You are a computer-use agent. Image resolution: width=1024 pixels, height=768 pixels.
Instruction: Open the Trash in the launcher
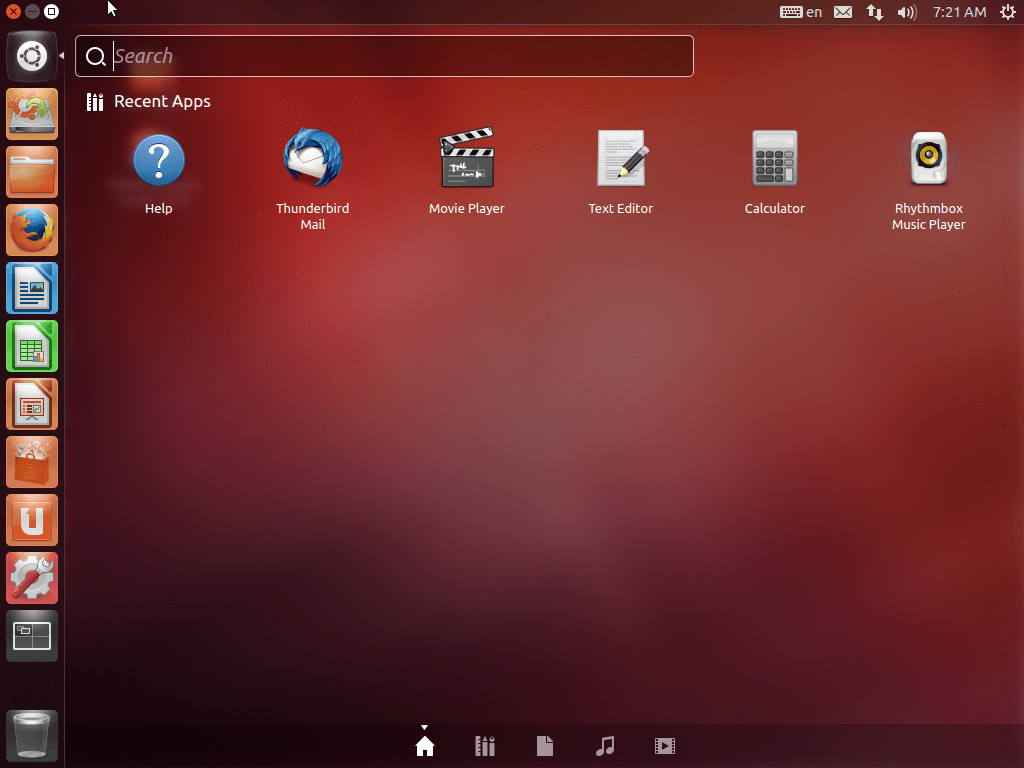[32, 736]
